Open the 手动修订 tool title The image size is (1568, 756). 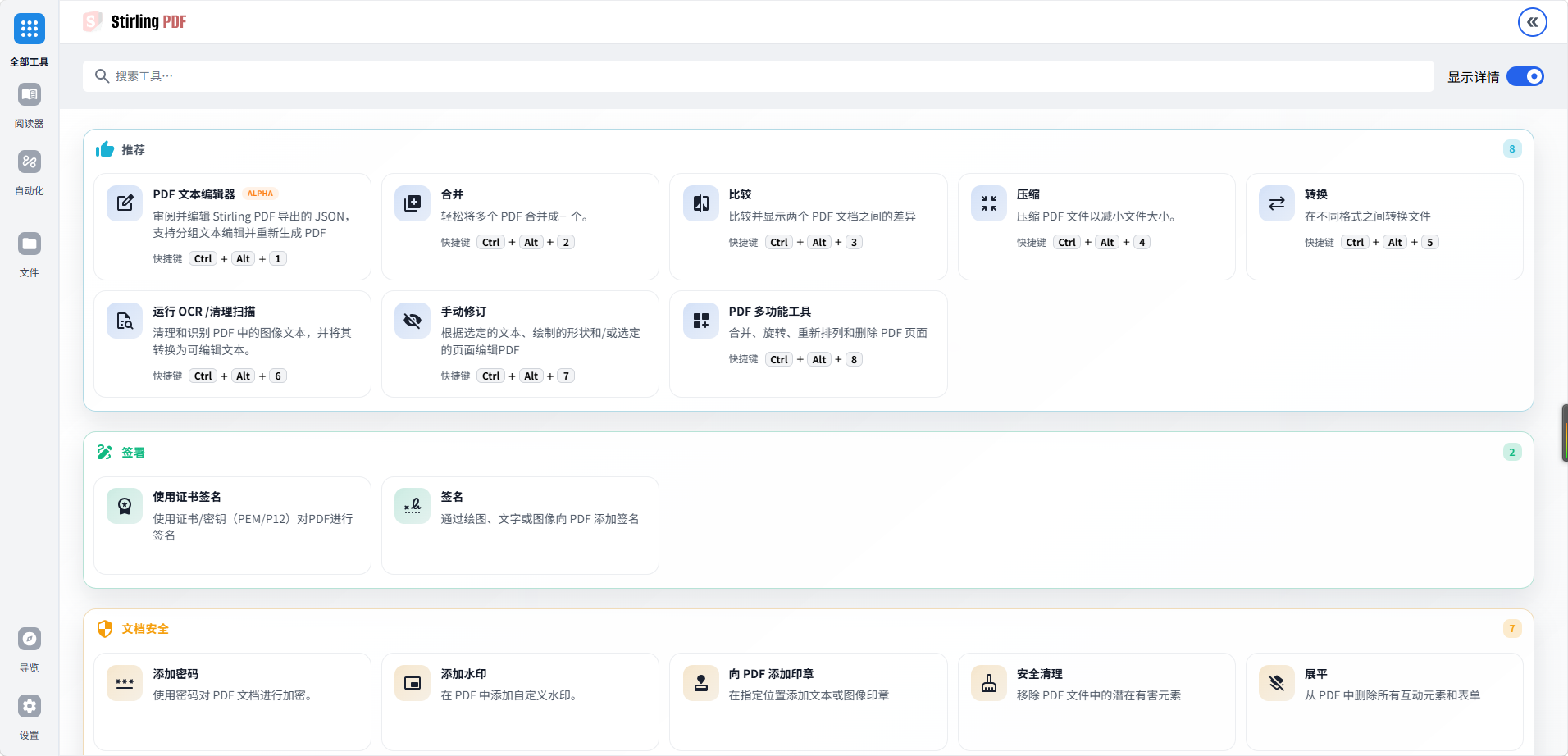464,312
